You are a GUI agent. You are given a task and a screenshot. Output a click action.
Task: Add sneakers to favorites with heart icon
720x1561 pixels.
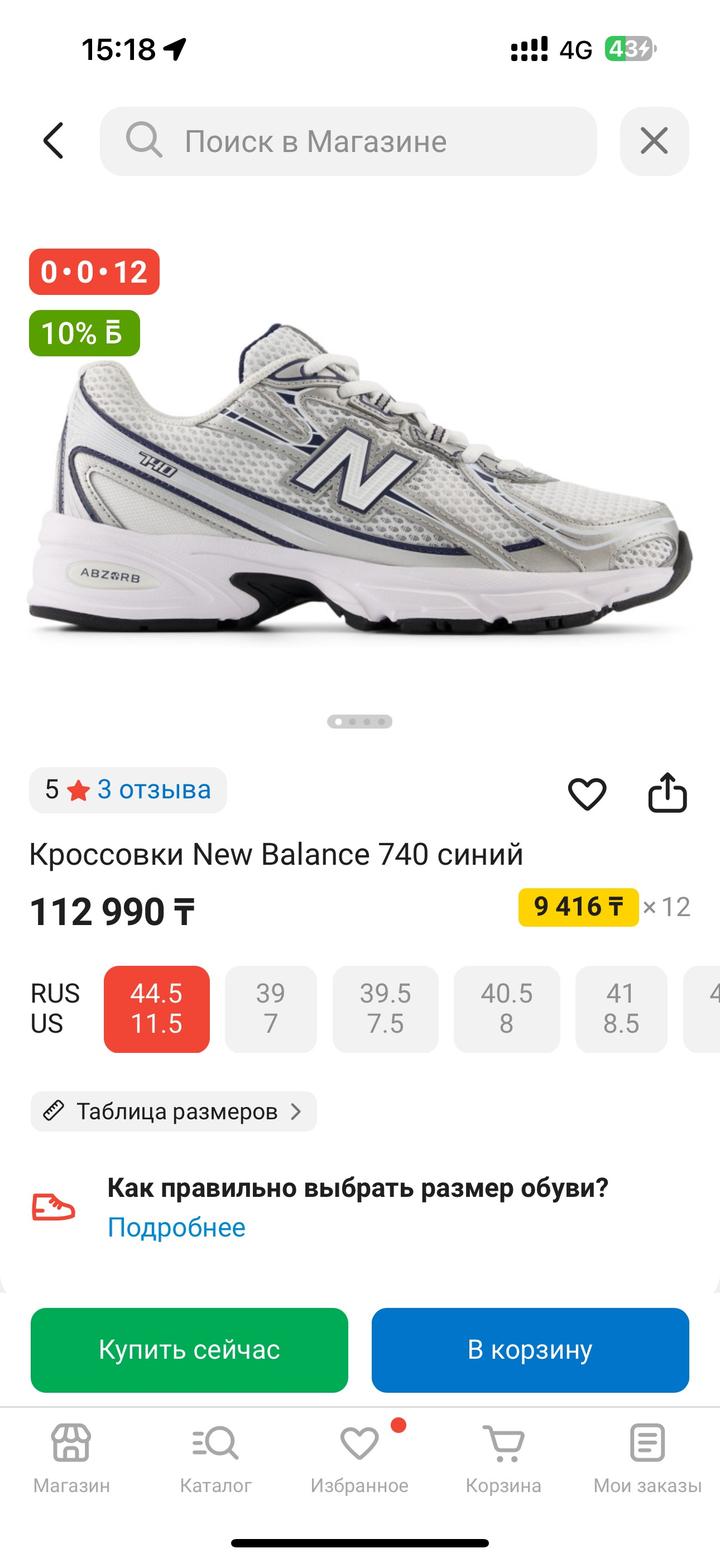587,794
